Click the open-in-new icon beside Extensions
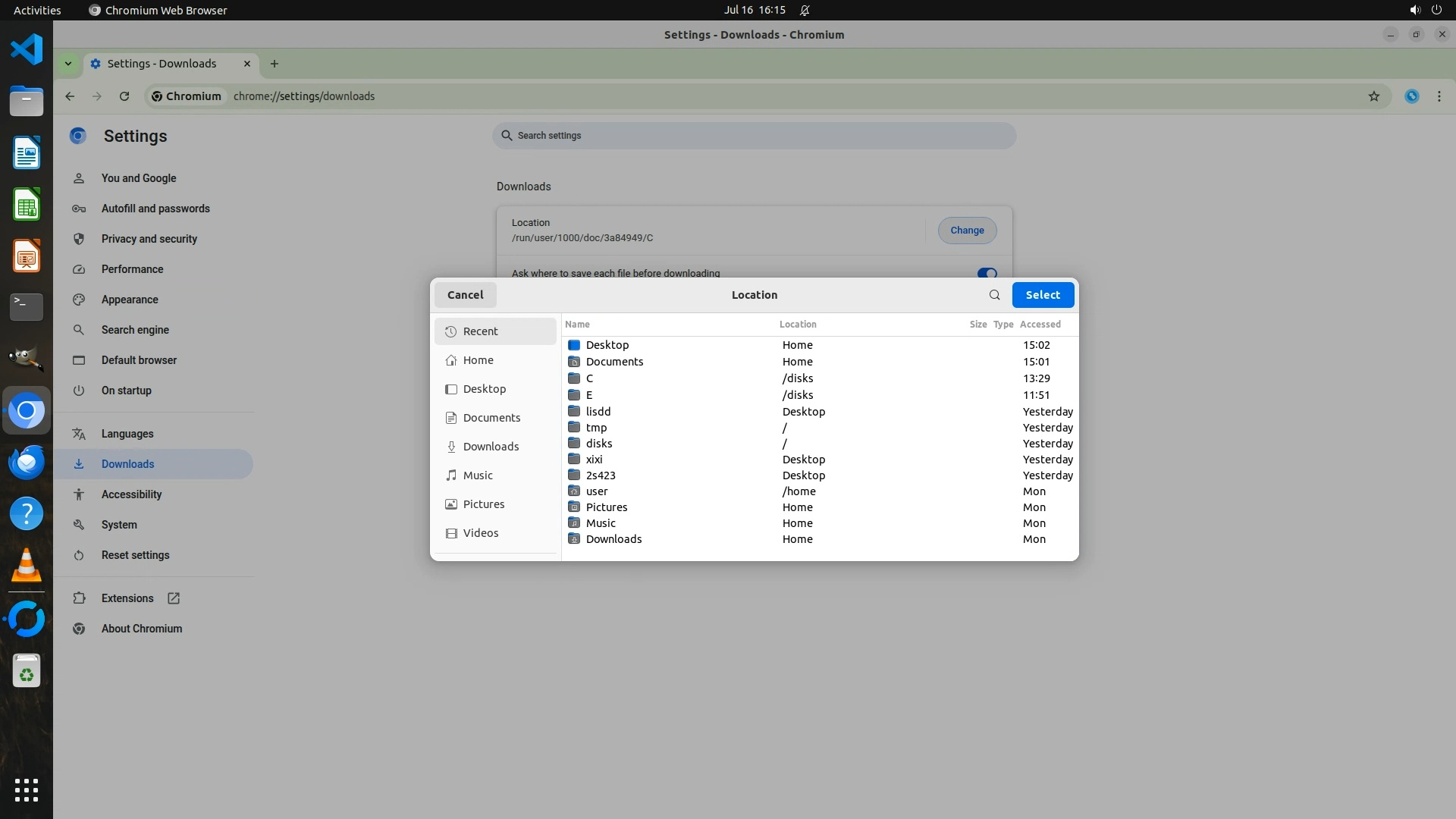Image resolution: width=1456 pixels, height=819 pixels. click(174, 598)
